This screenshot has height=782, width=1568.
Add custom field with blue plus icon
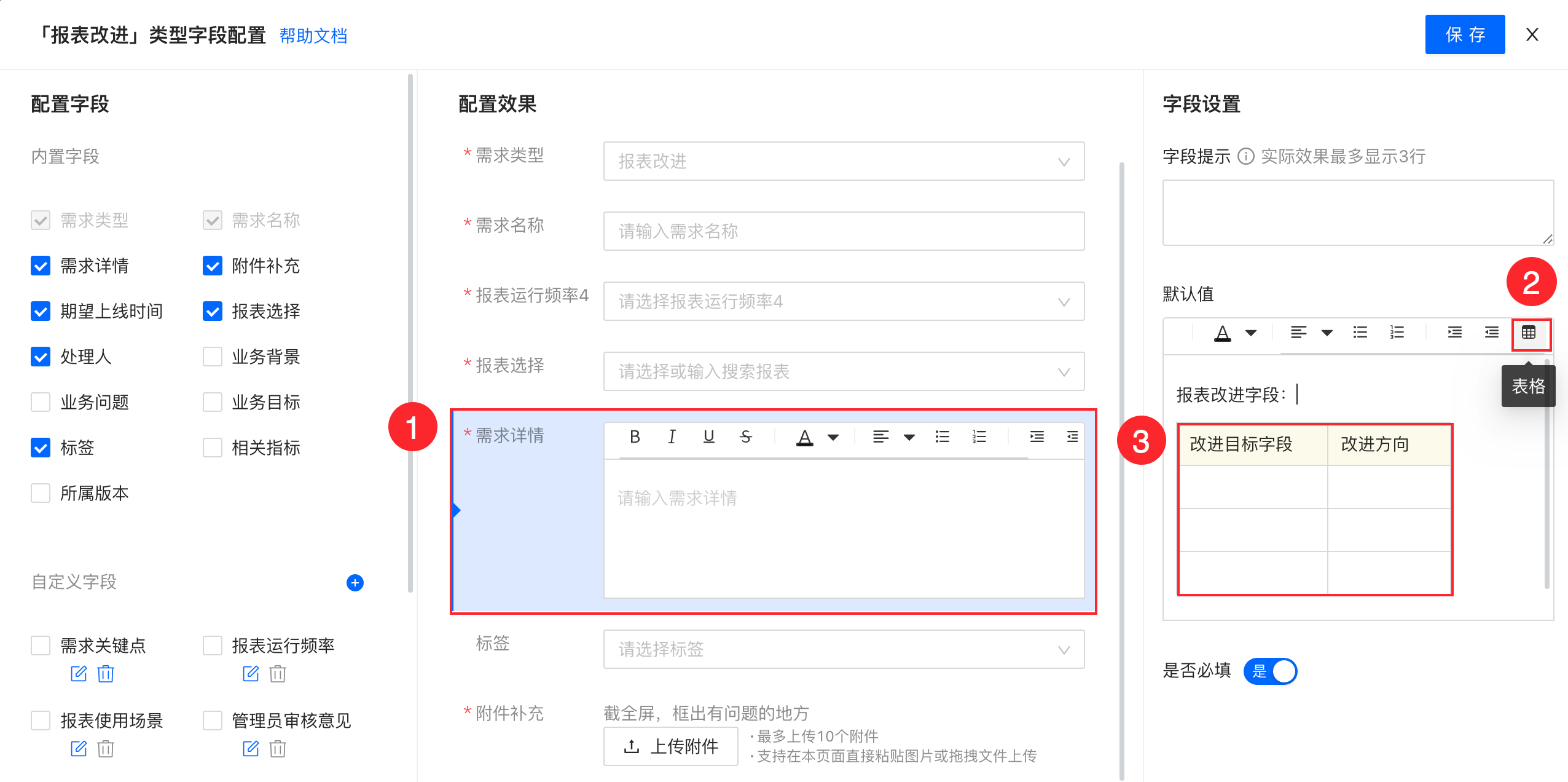click(355, 583)
